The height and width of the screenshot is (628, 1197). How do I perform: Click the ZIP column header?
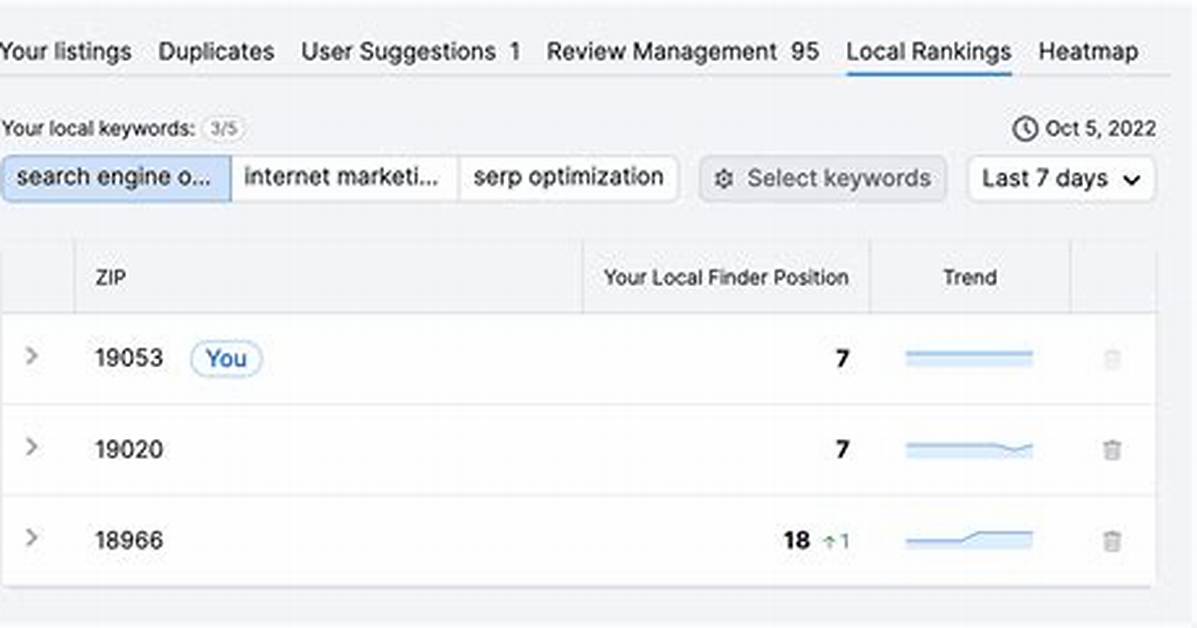point(111,277)
